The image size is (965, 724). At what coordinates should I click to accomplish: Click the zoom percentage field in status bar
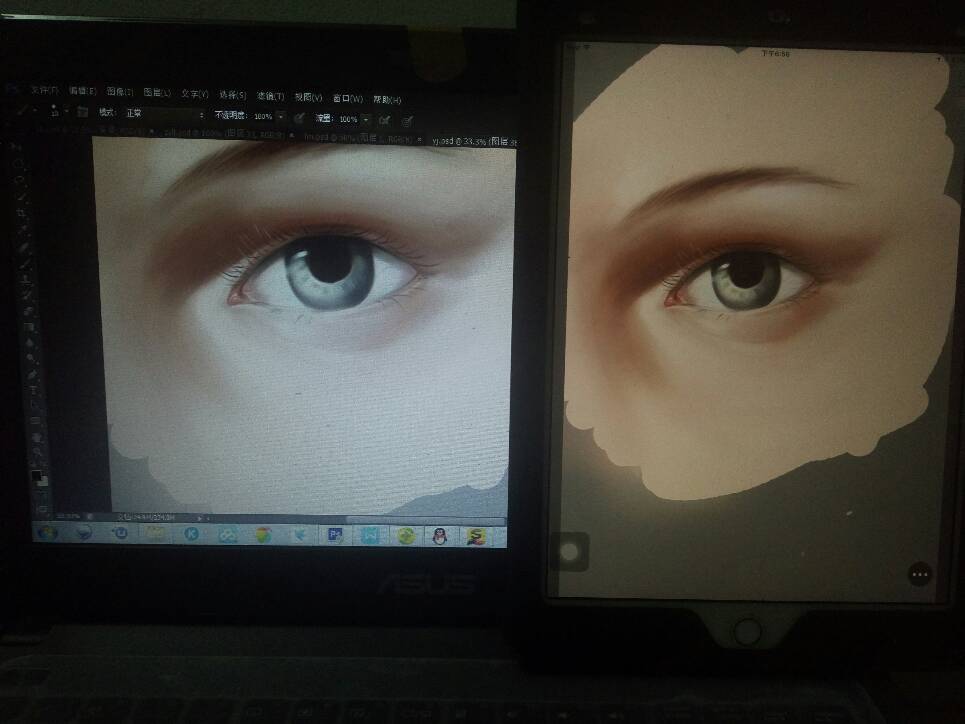click(68, 516)
